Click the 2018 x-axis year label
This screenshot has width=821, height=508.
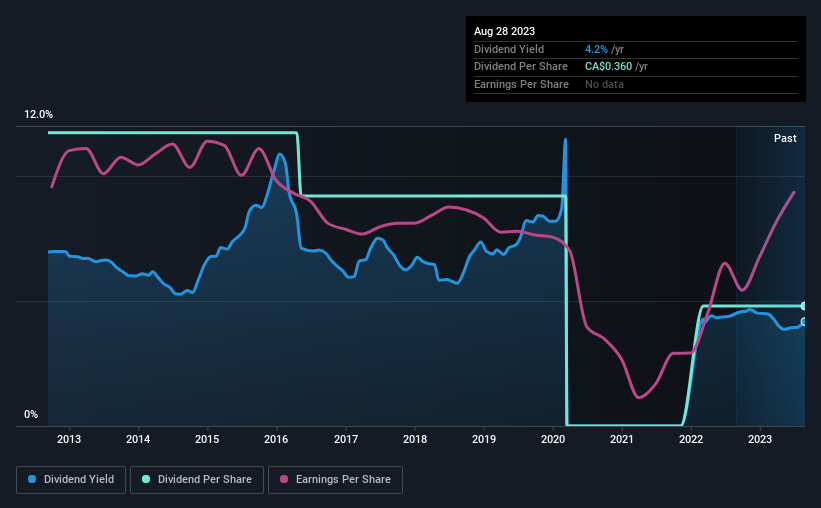coord(415,439)
